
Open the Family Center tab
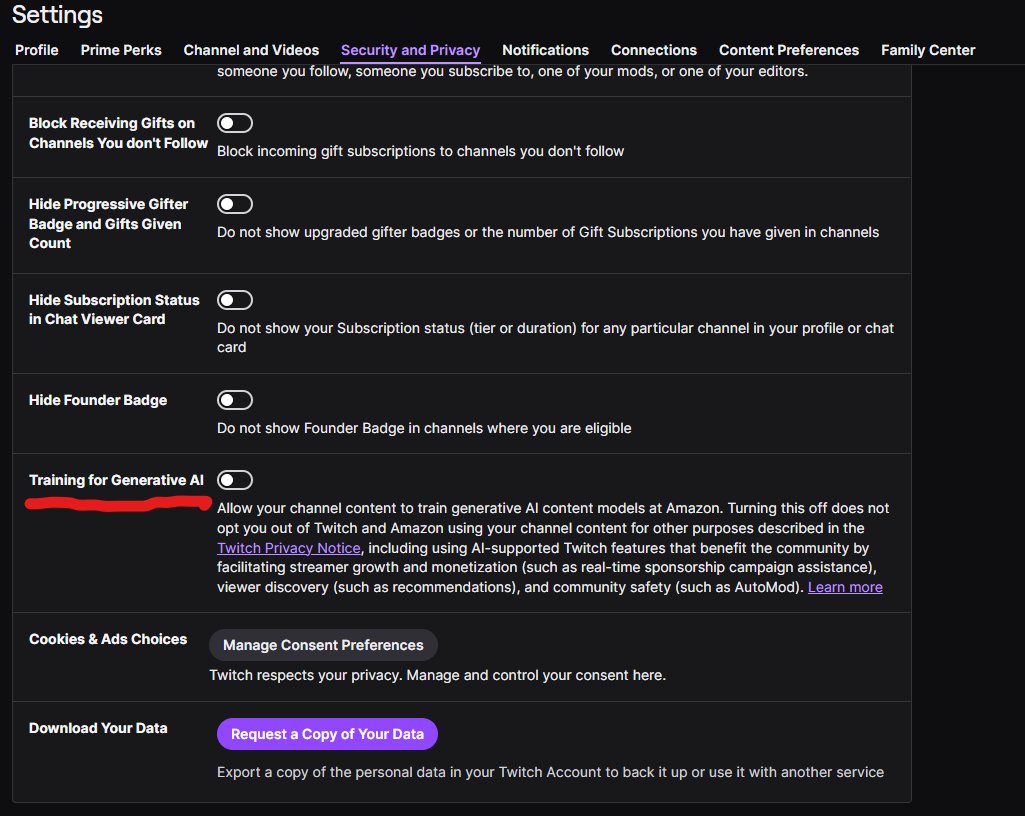click(928, 50)
